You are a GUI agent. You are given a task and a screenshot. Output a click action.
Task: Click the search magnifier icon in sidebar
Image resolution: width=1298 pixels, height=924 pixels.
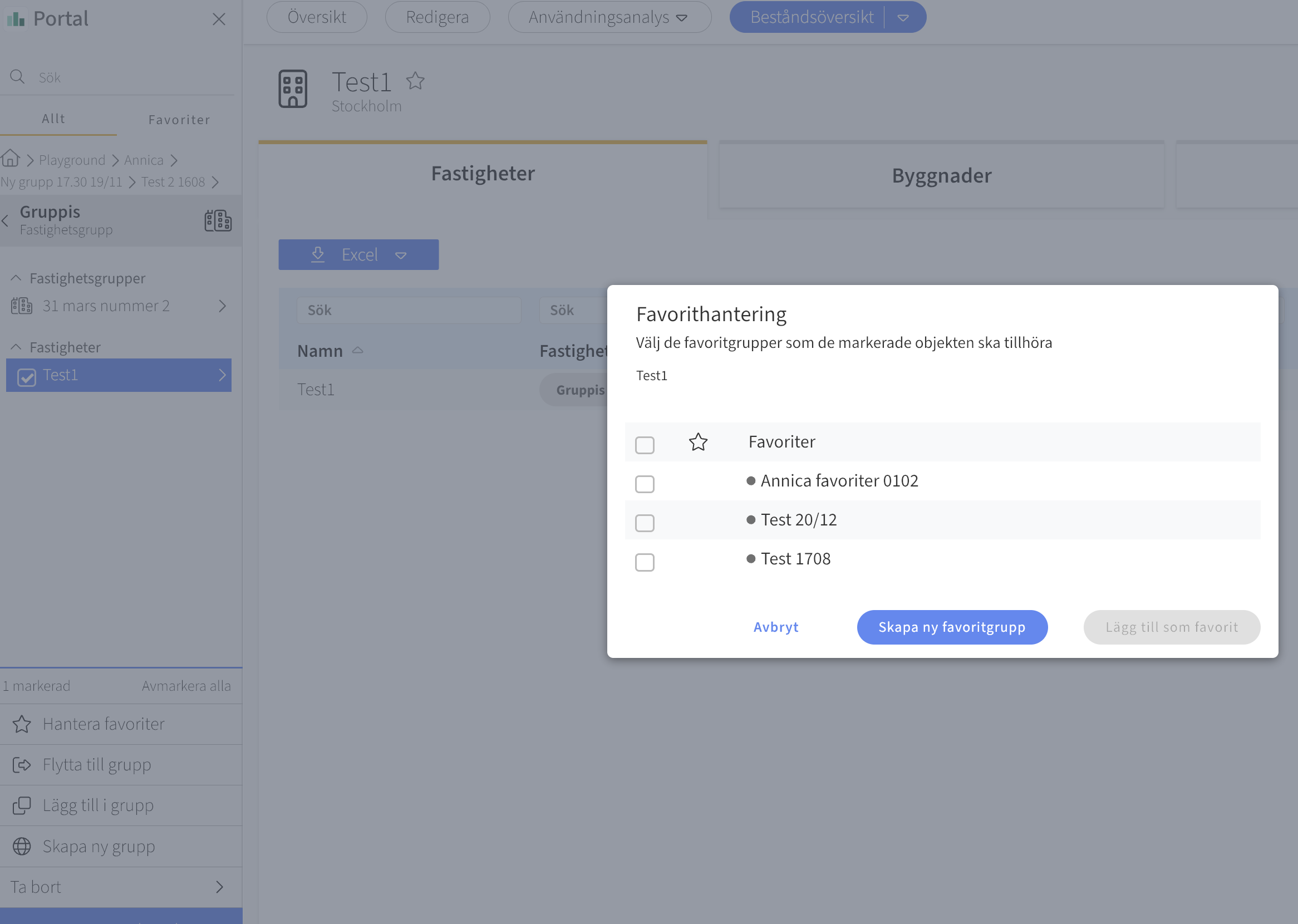(18, 77)
